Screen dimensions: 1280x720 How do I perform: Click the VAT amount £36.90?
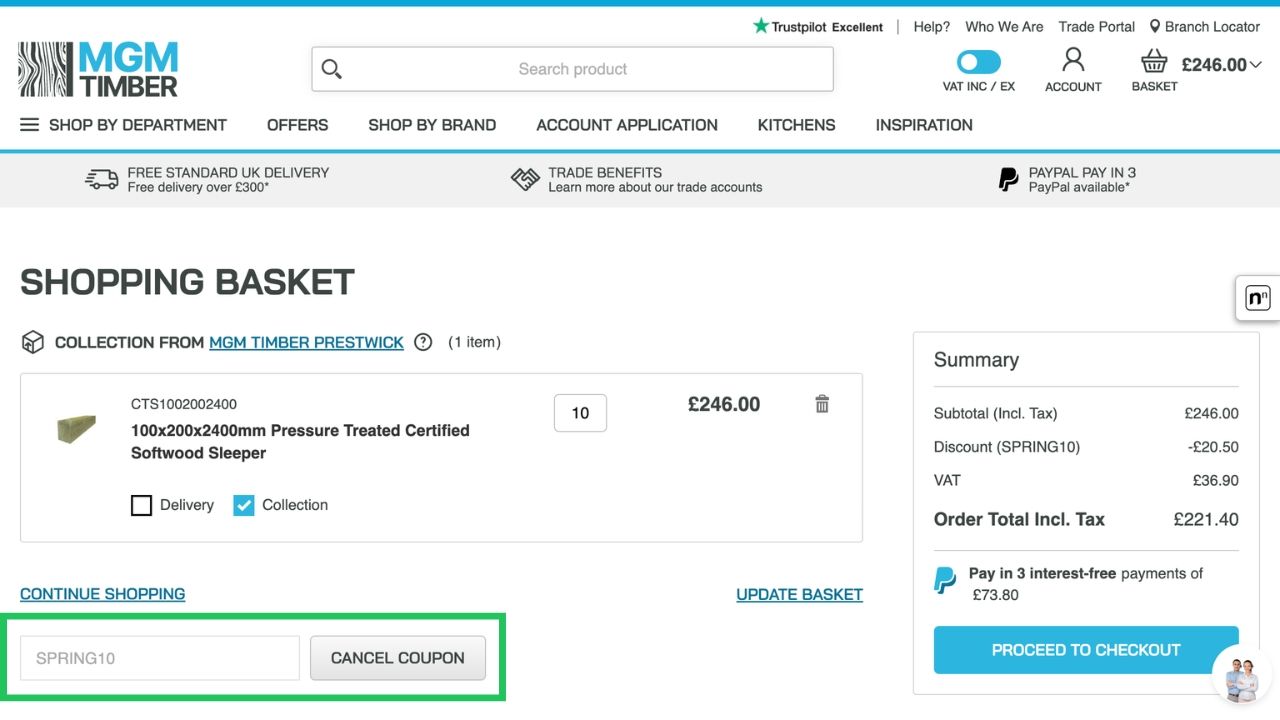click(x=1215, y=480)
